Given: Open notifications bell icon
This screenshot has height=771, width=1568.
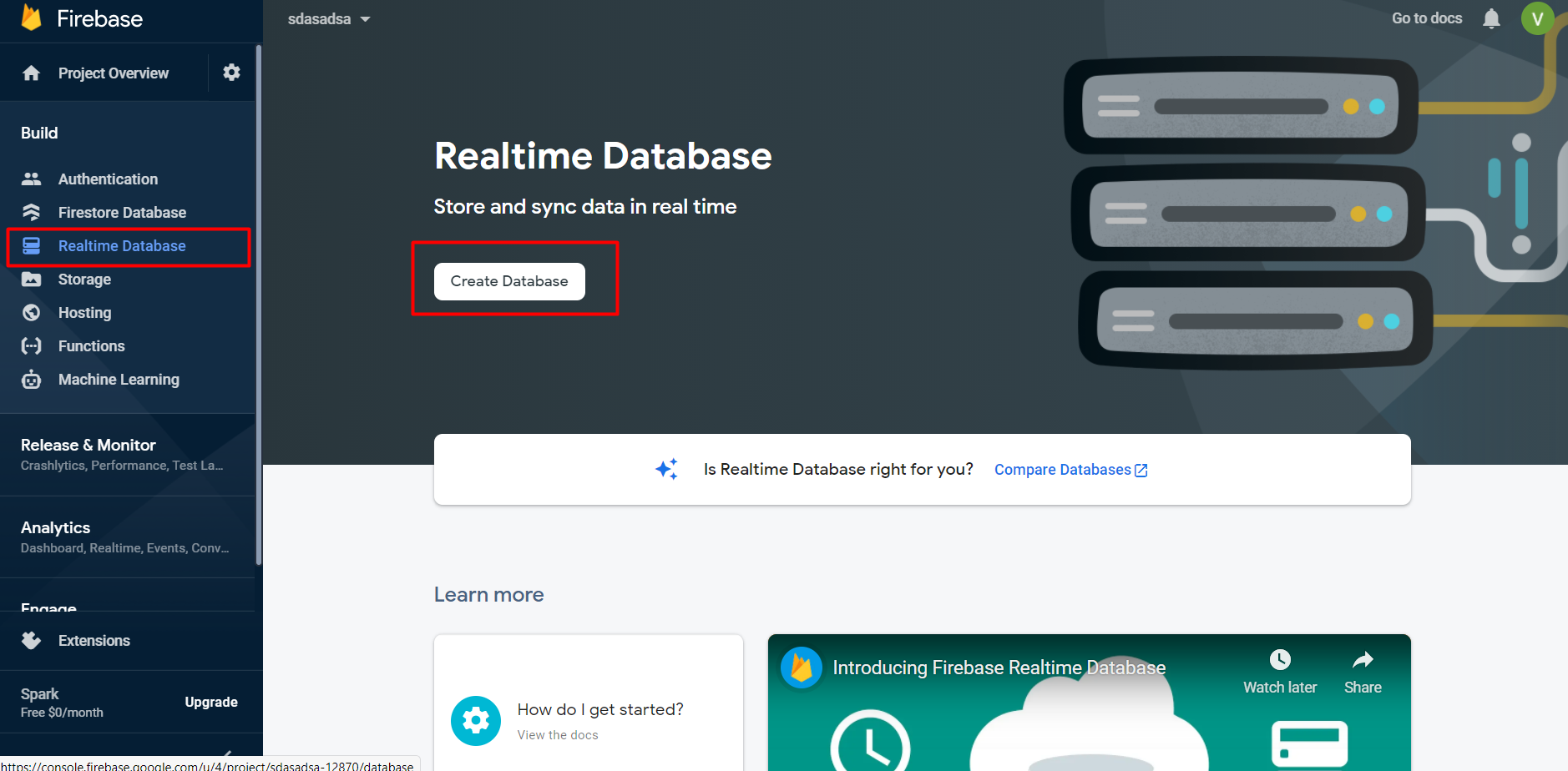Looking at the screenshot, I should tap(1491, 18).
